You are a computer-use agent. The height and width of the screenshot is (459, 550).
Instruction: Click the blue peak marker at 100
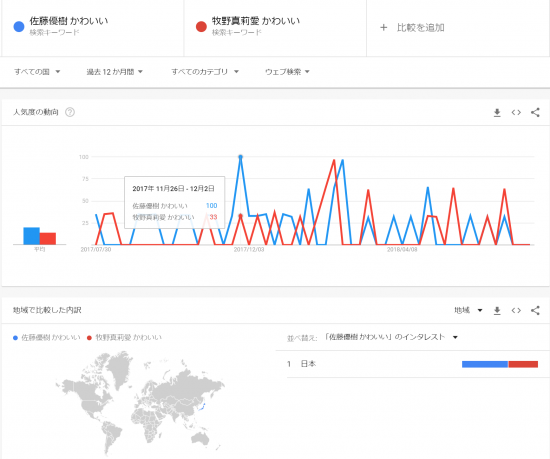[x=240, y=157]
